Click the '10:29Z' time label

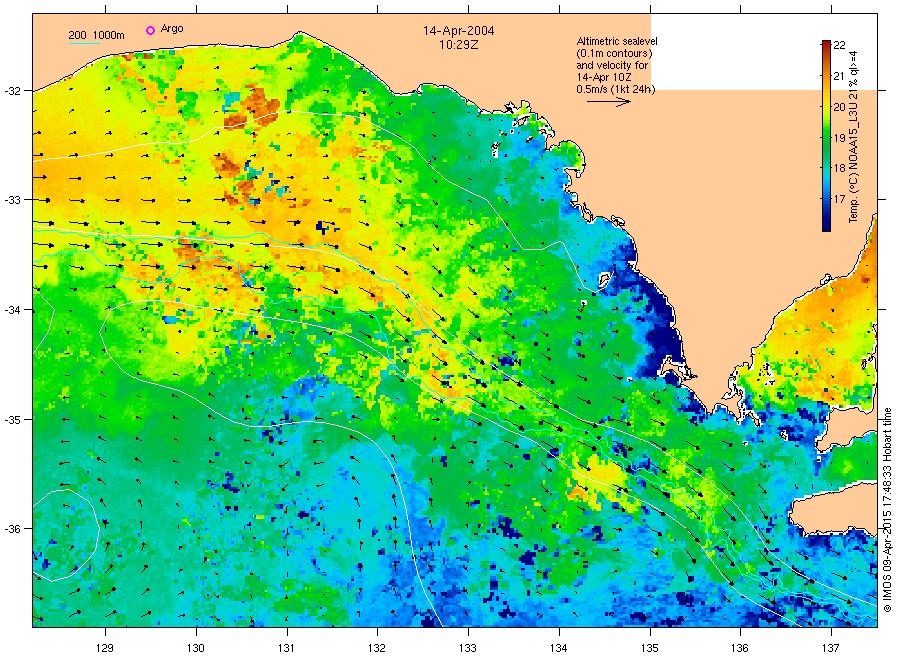459,44
